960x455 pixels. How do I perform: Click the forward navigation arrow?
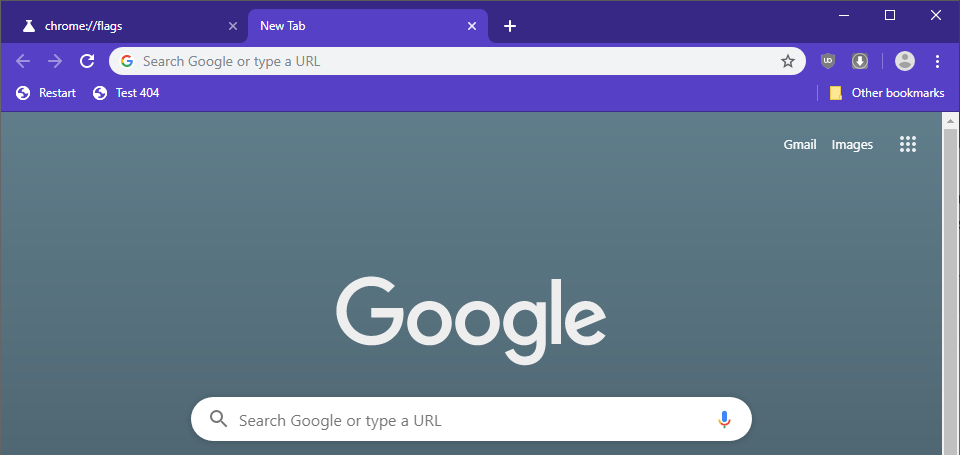click(x=55, y=61)
